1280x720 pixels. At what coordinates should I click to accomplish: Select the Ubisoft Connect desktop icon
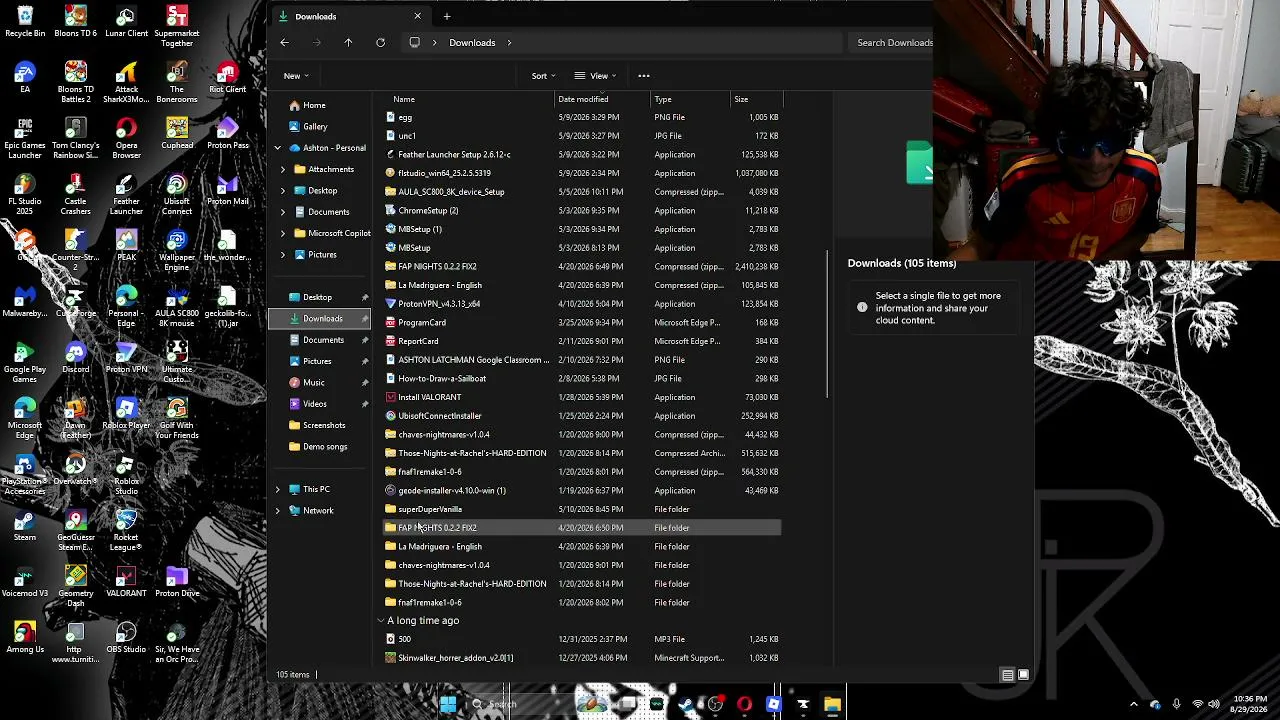click(177, 195)
